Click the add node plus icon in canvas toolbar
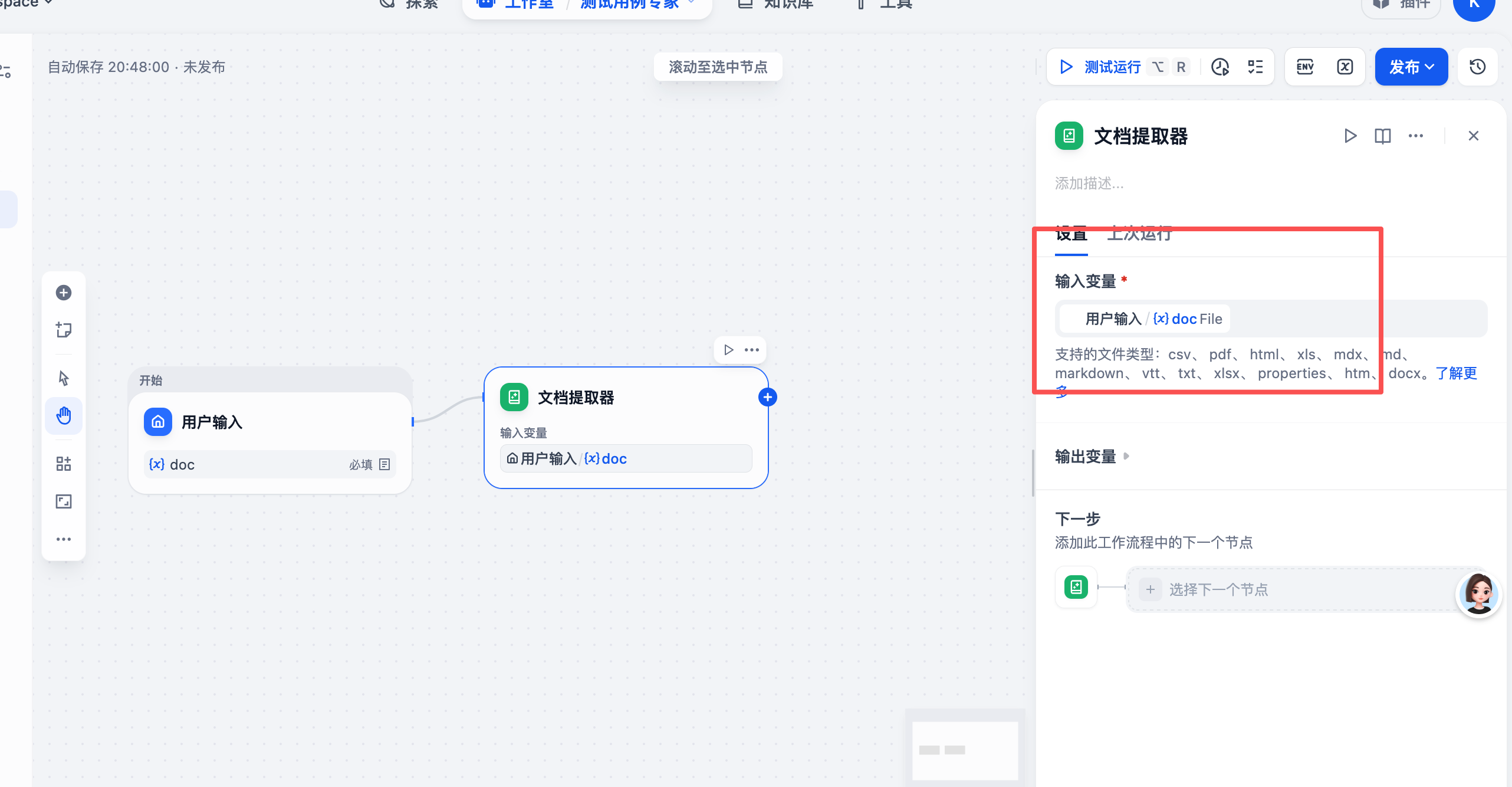 64,293
